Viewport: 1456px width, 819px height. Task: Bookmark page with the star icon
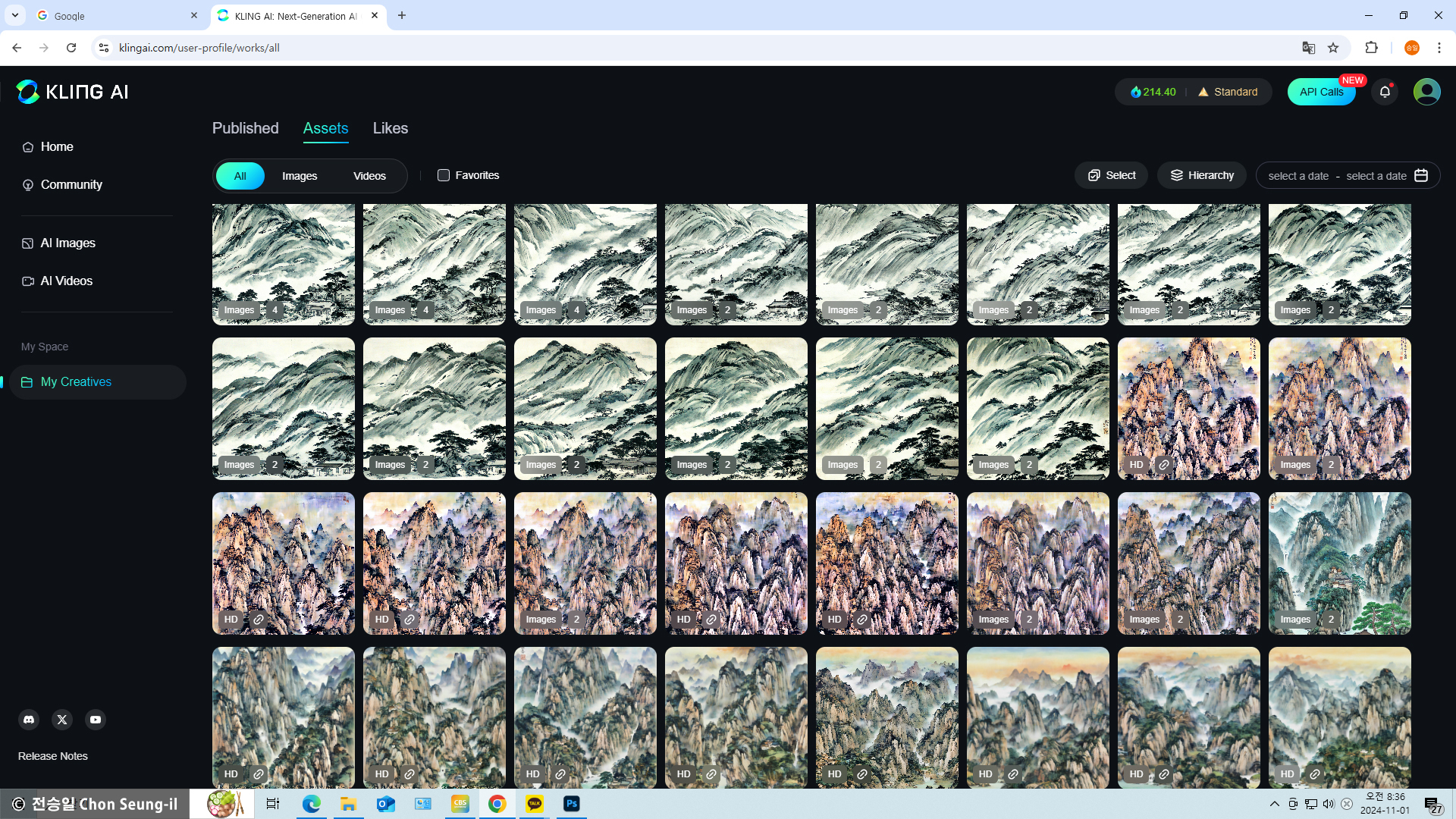(1333, 48)
